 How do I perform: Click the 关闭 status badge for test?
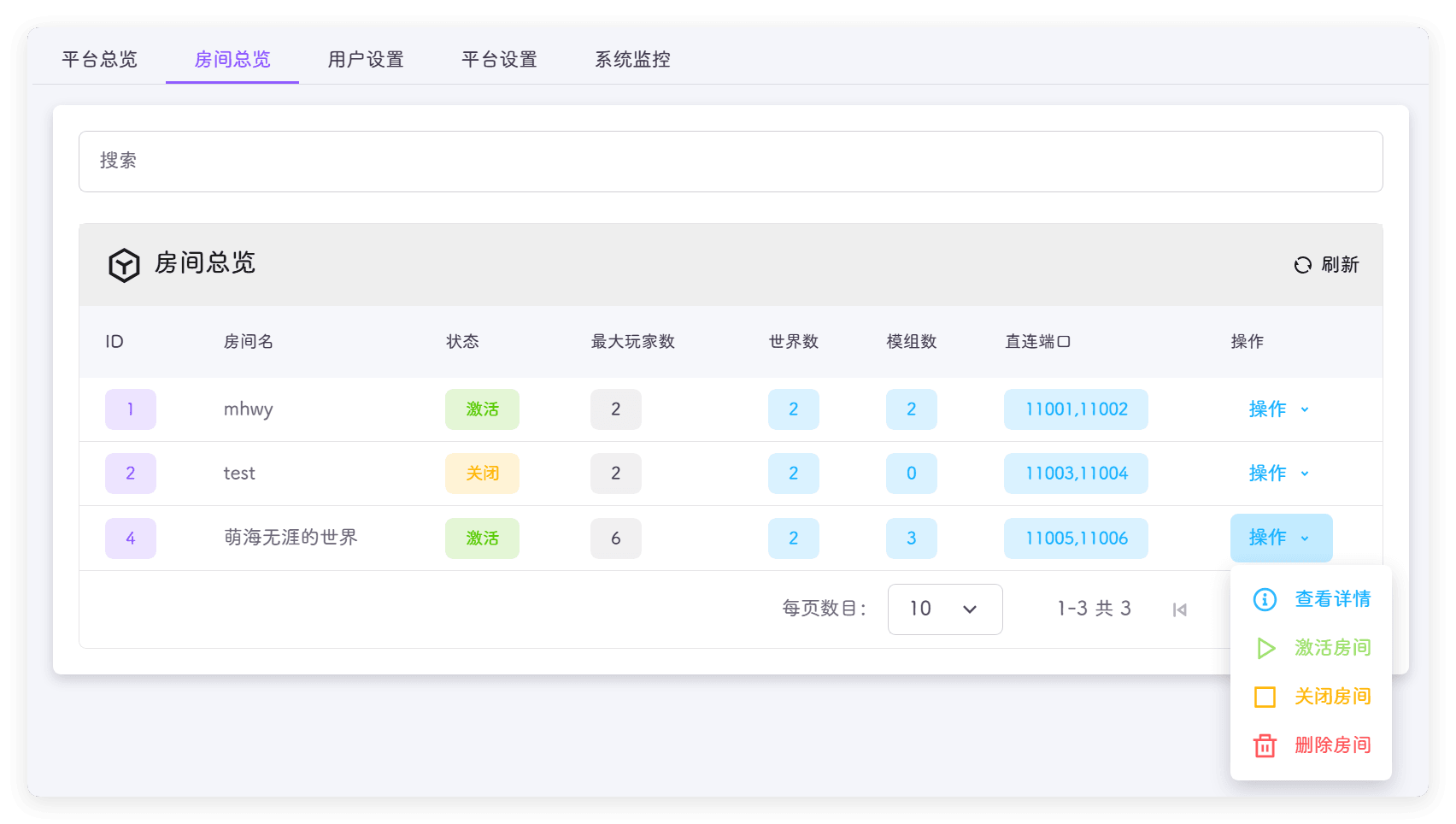[x=482, y=474]
